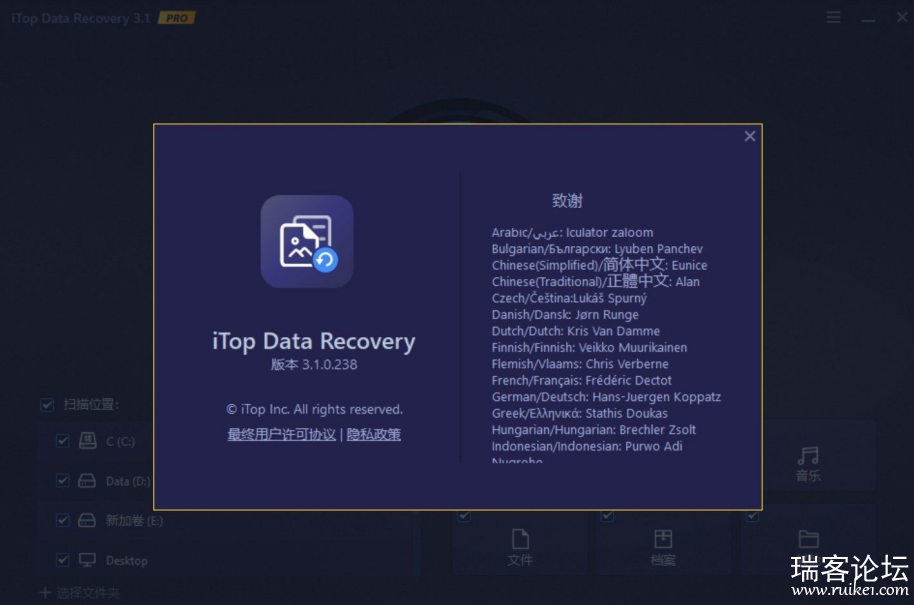Viewport: 914px width, 605px height.
Task: Open the hamburger menu in main window
Action: (834, 17)
